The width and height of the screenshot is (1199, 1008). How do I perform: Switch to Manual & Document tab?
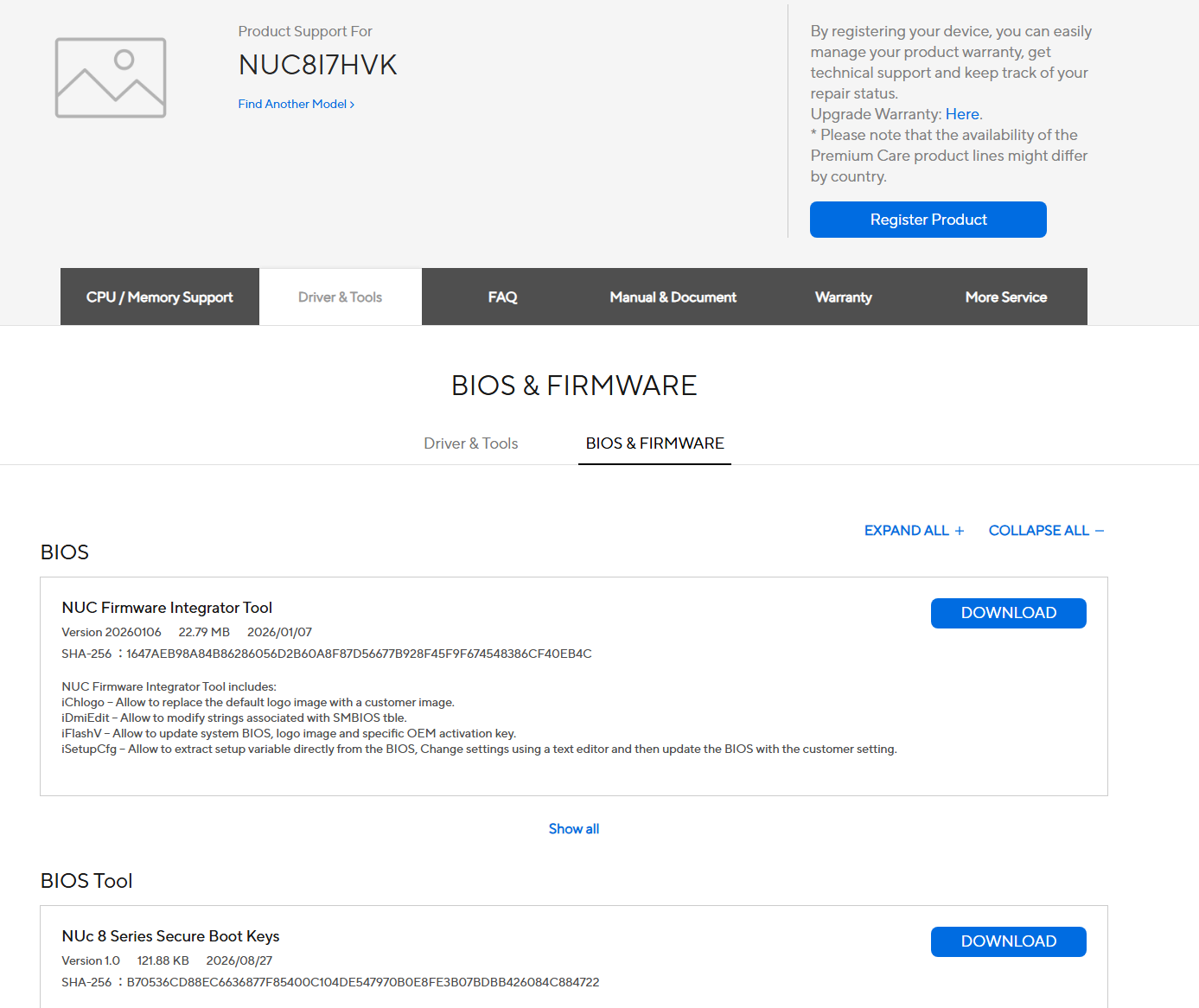point(673,297)
